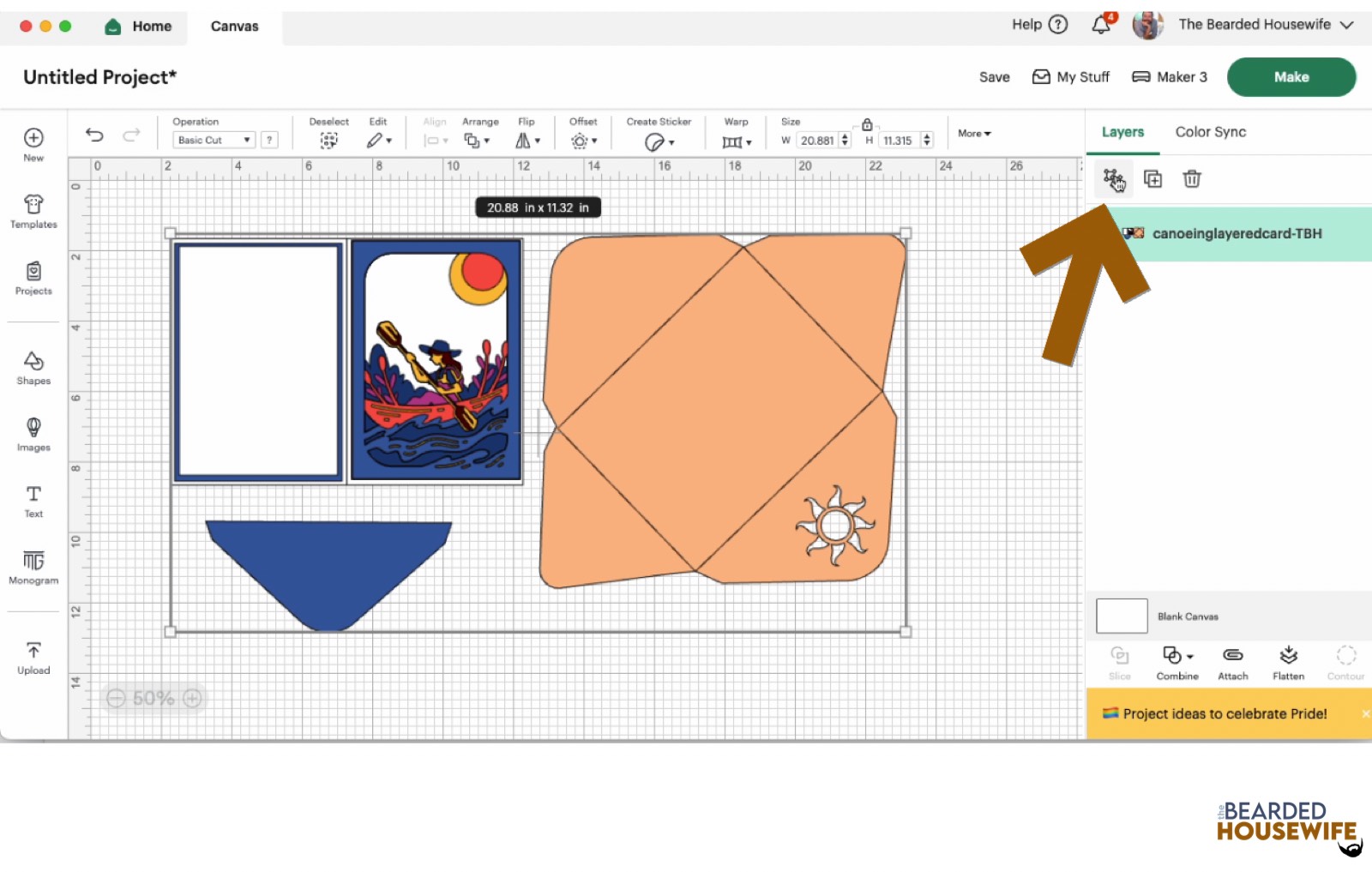1372x872 pixels.
Task: Select the white blank card panel
Action: coord(259,360)
